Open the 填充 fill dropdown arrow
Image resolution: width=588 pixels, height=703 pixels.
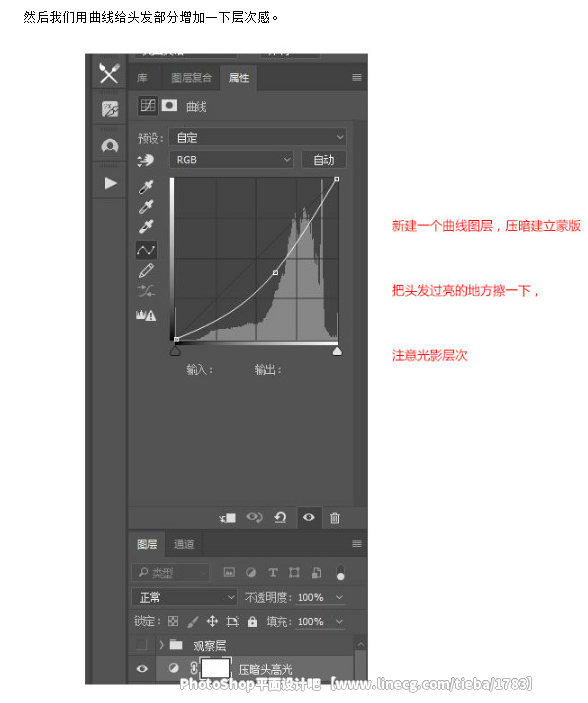tap(339, 621)
